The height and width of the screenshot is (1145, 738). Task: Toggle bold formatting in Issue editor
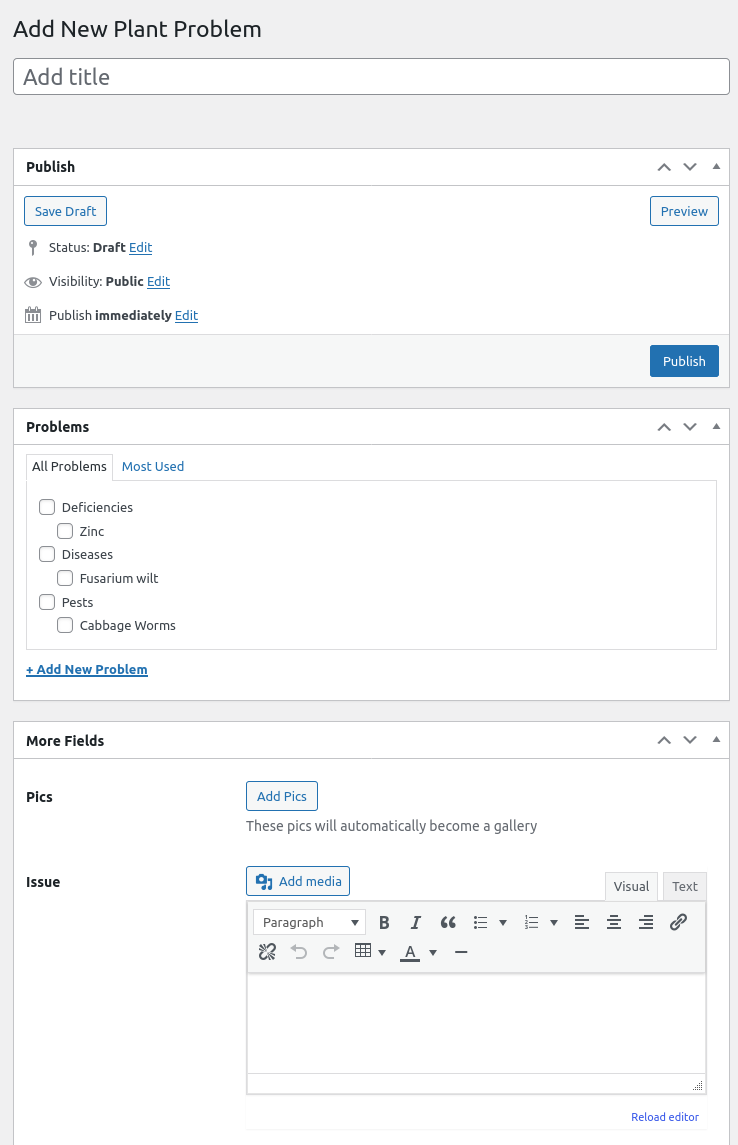pos(384,923)
